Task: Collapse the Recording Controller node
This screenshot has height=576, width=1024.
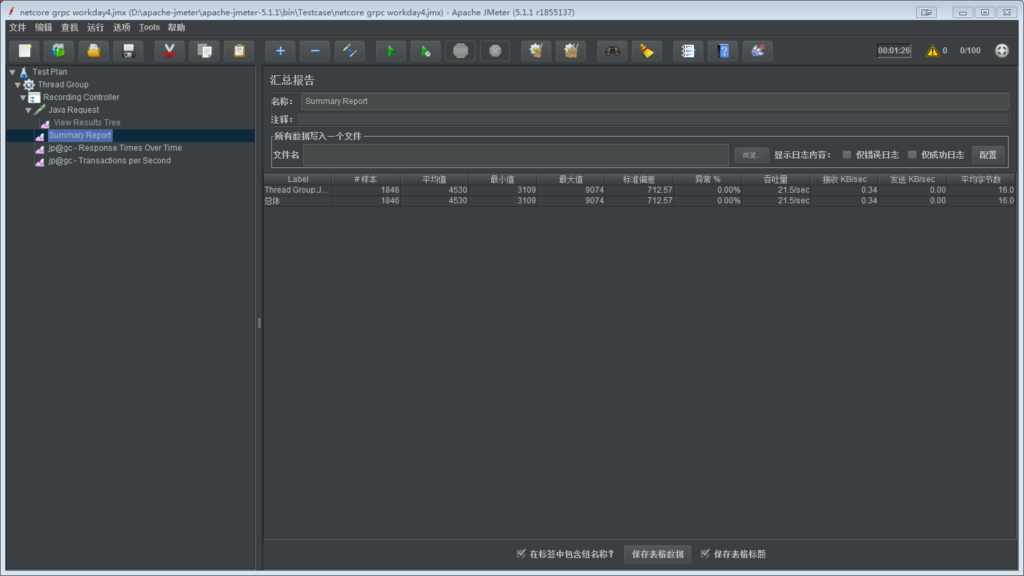Action: pyautogui.click(x=23, y=97)
